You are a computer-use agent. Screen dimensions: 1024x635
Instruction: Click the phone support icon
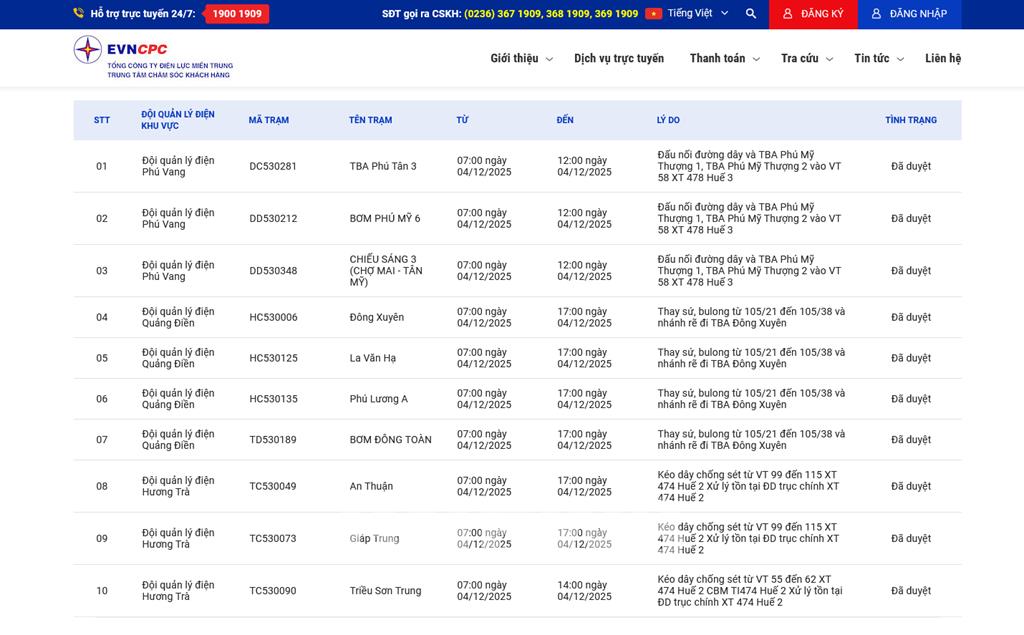coord(79,14)
